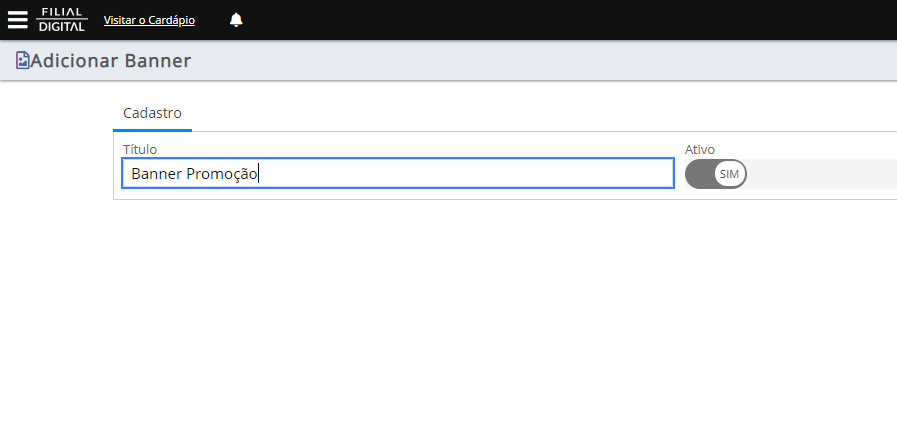Click the SIM knob on the Ativo switch
The width and height of the screenshot is (897, 435).
[x=729, y=174]
